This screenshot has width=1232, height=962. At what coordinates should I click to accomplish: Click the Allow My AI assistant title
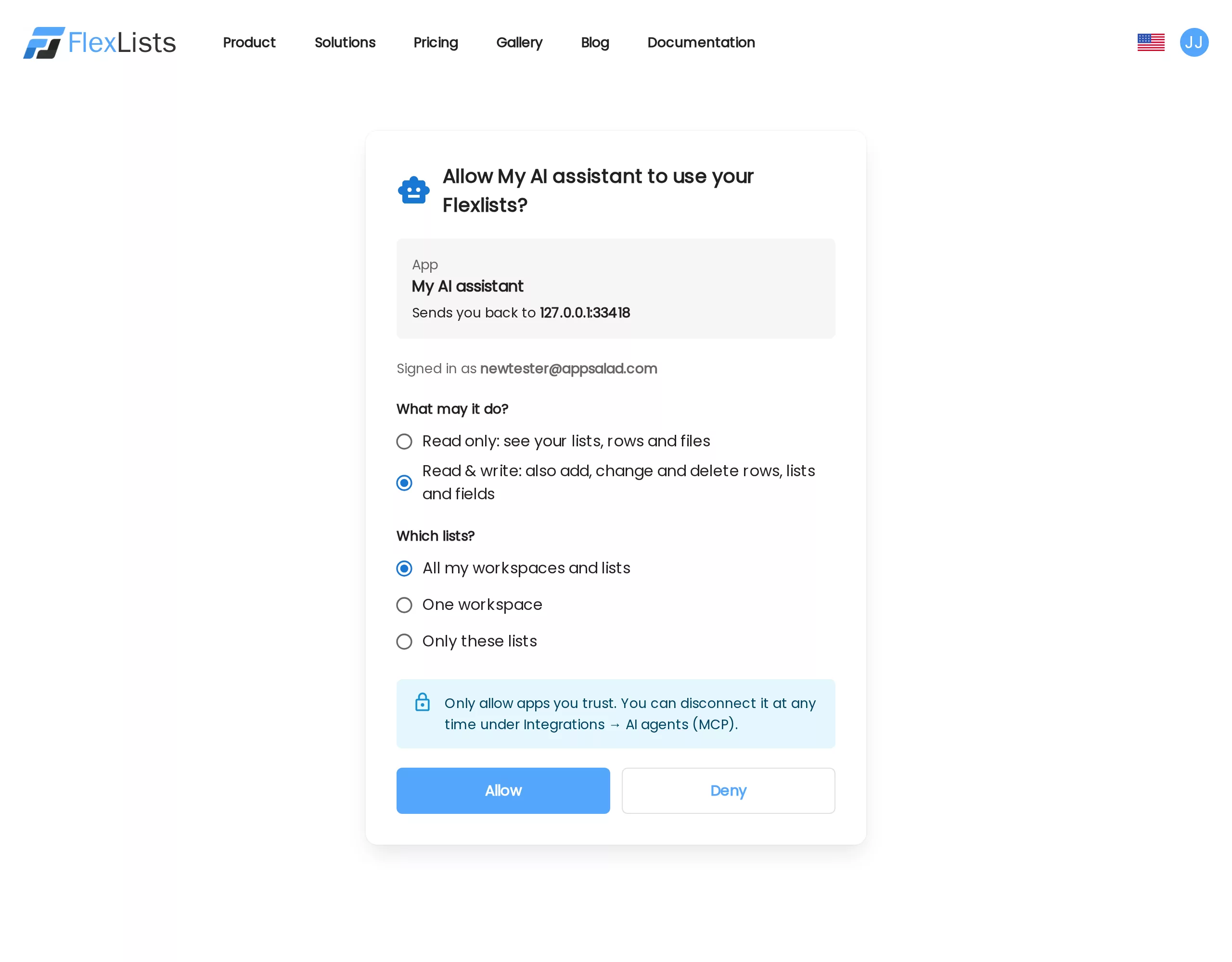pyautogui.click(x=598, y=190)
